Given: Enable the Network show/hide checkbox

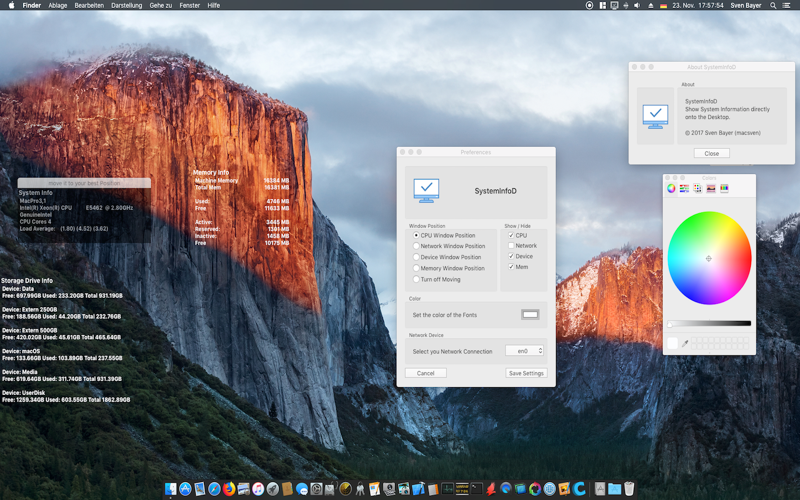Looking at the screenshot, I should (511, 245).
